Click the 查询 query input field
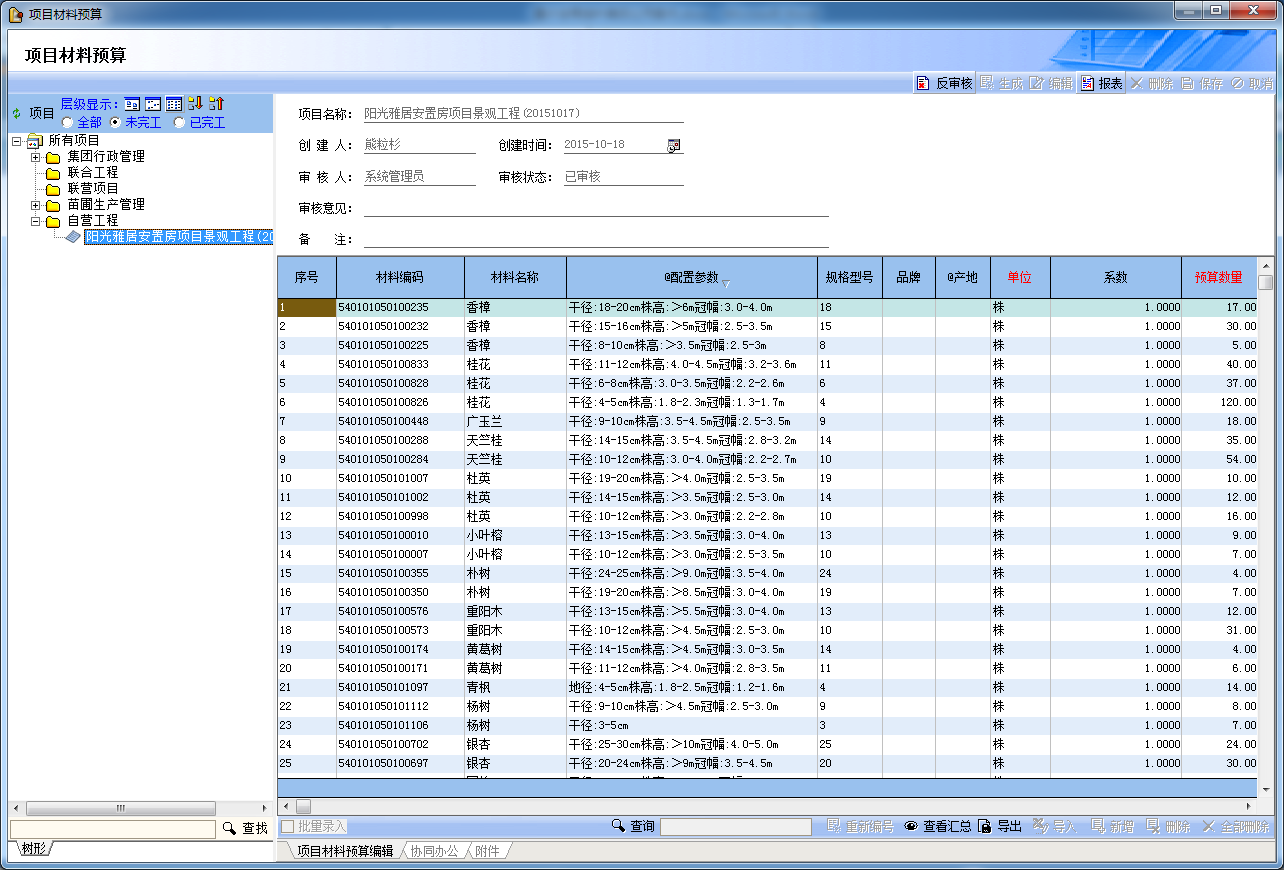Screen dimensions: 1284x870 (735, 827)
